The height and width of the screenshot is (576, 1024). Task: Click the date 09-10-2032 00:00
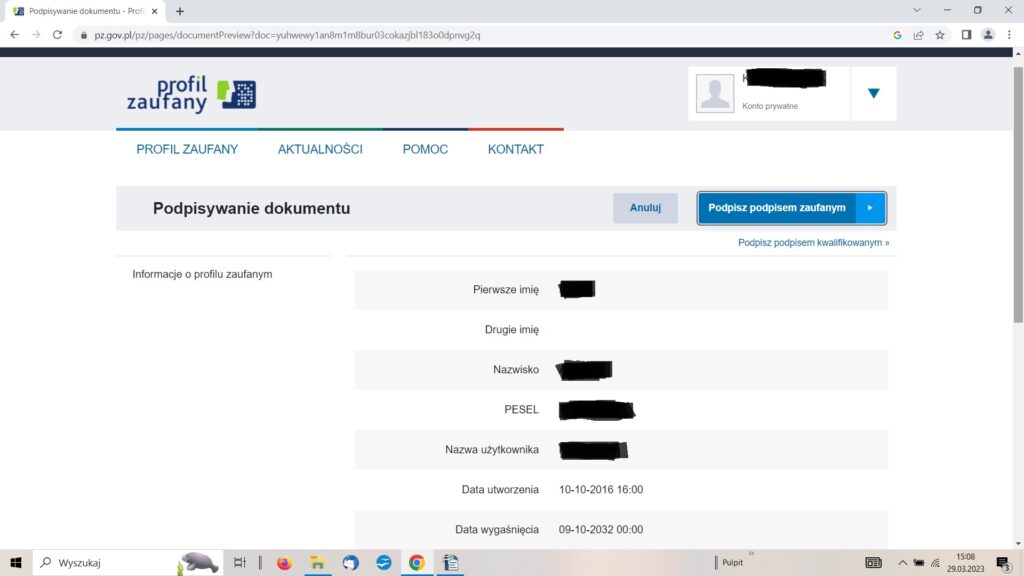[601, 530]
